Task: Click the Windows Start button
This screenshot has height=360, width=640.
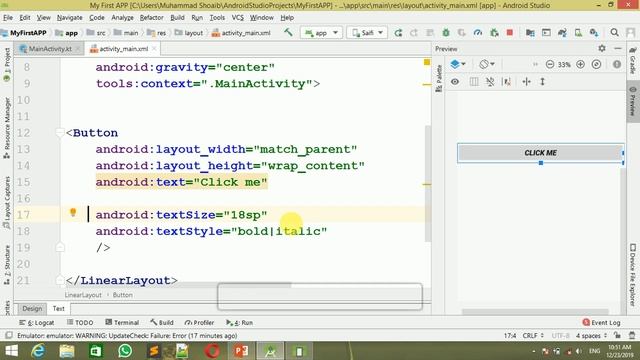Action: click(11, 351)
